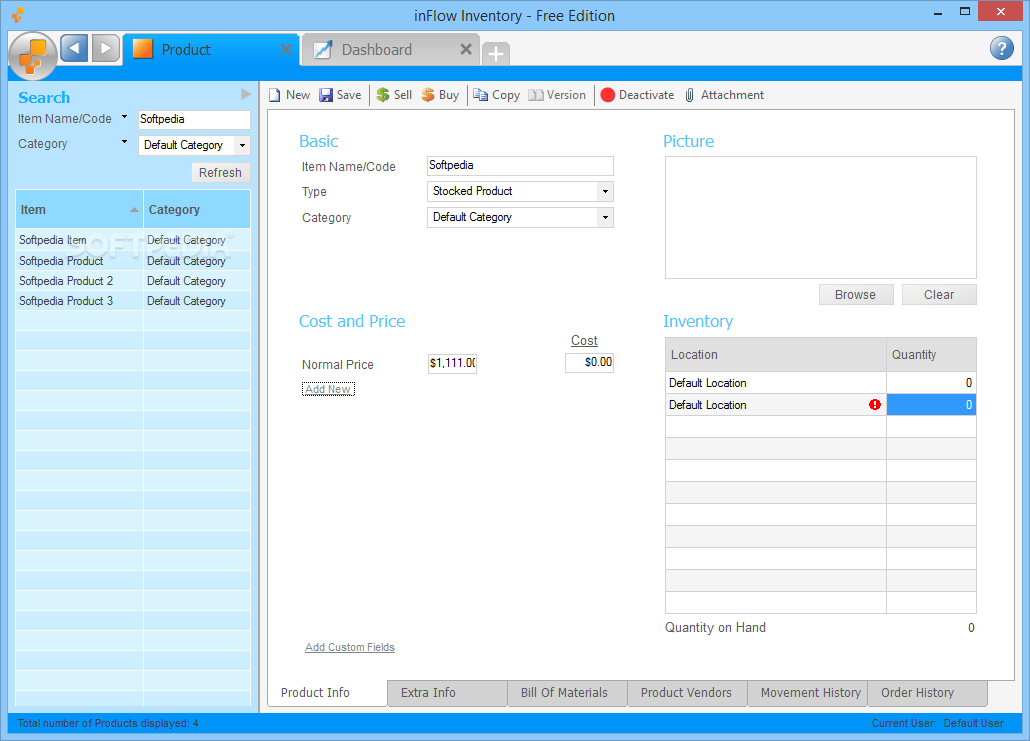Click the Version toolbar button

557,95
